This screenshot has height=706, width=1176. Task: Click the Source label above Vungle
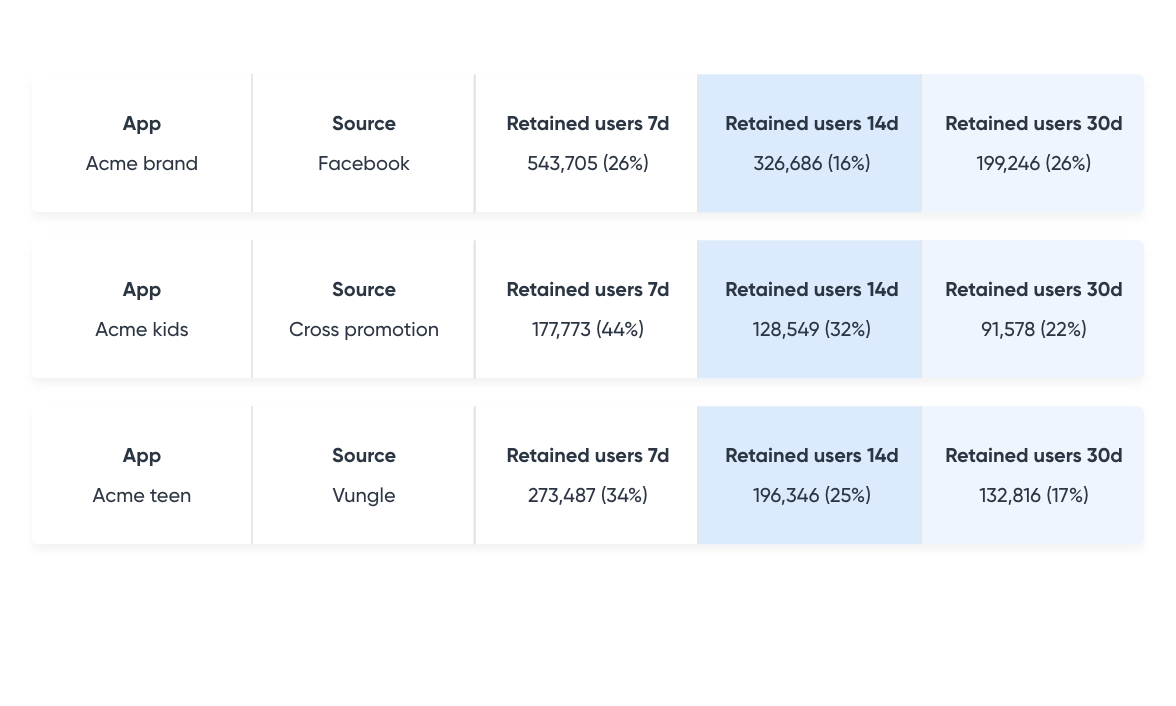(364, 455)
